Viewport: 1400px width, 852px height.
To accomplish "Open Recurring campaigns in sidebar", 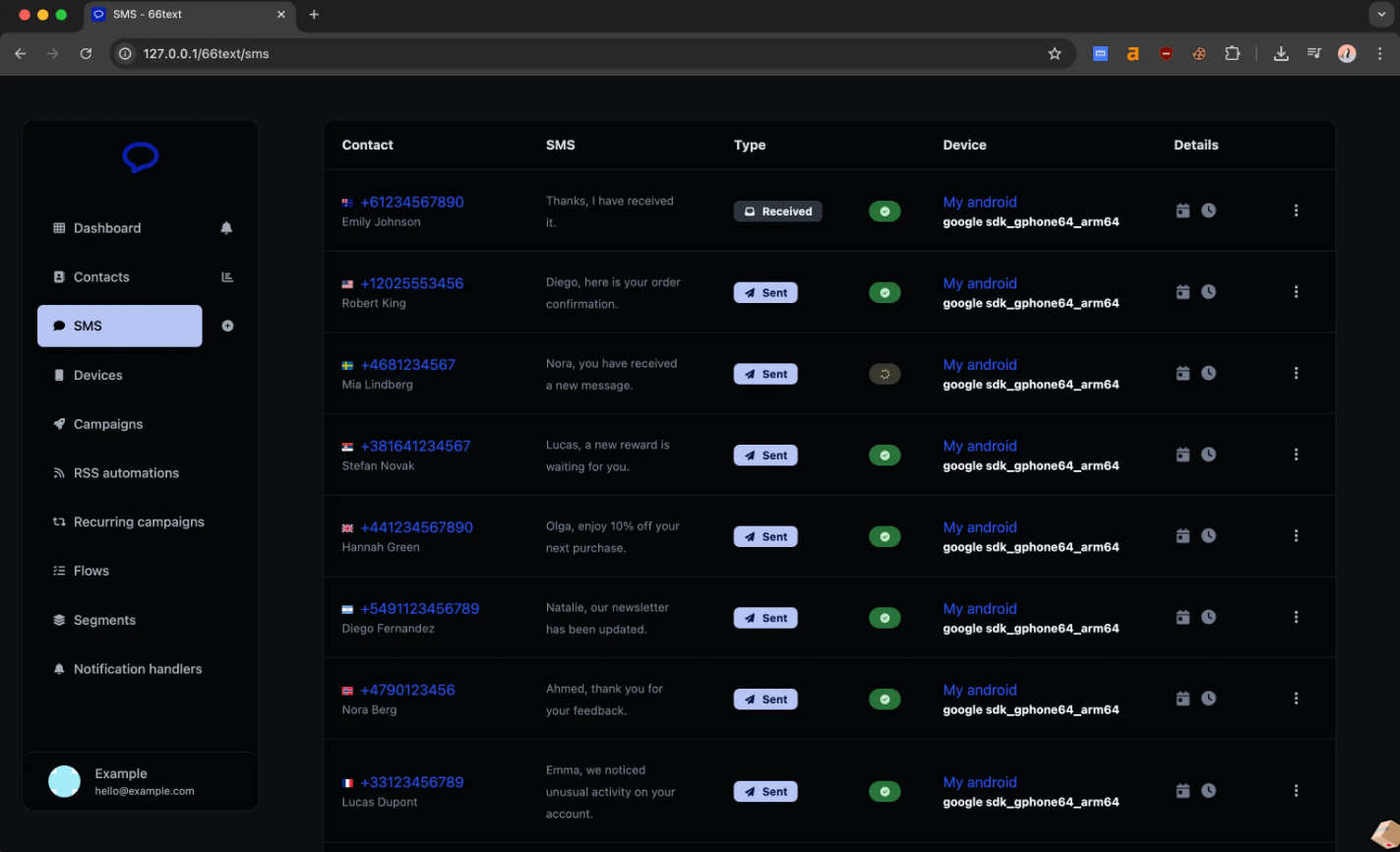I will [128, 522].
